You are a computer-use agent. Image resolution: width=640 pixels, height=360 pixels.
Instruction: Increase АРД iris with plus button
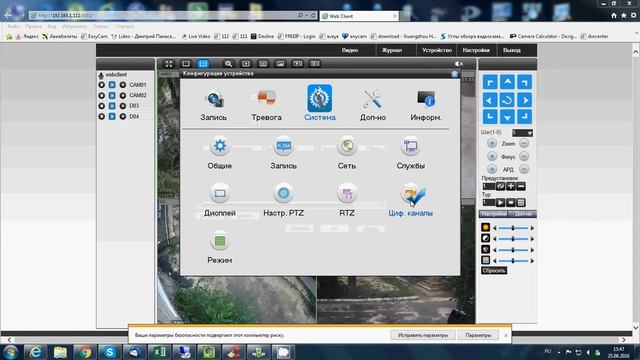point(492,169)
